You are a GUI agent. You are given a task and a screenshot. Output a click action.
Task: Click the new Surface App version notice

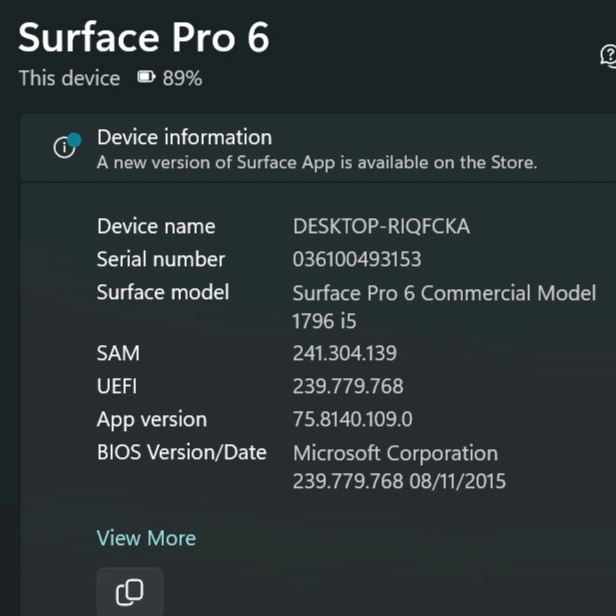(316, 162)
